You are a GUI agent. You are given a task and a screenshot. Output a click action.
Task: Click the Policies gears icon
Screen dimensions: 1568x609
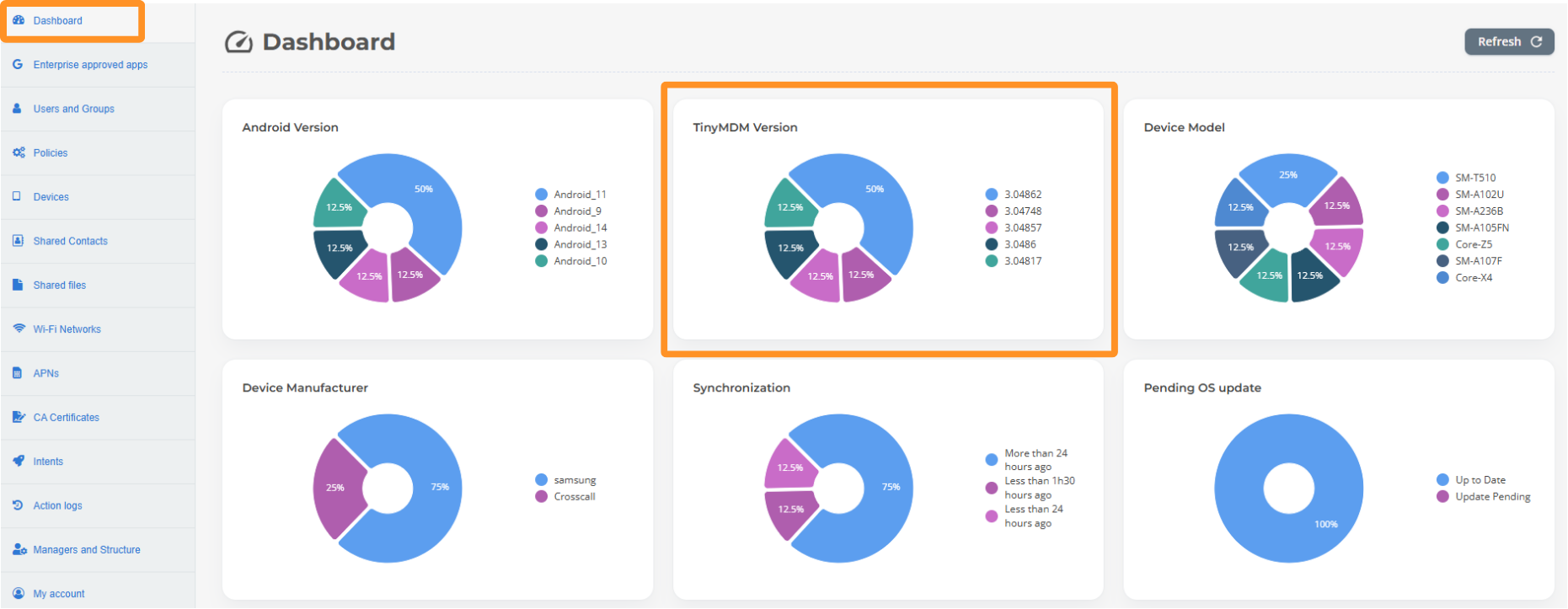pyautogui.click(x=19, y=152)
